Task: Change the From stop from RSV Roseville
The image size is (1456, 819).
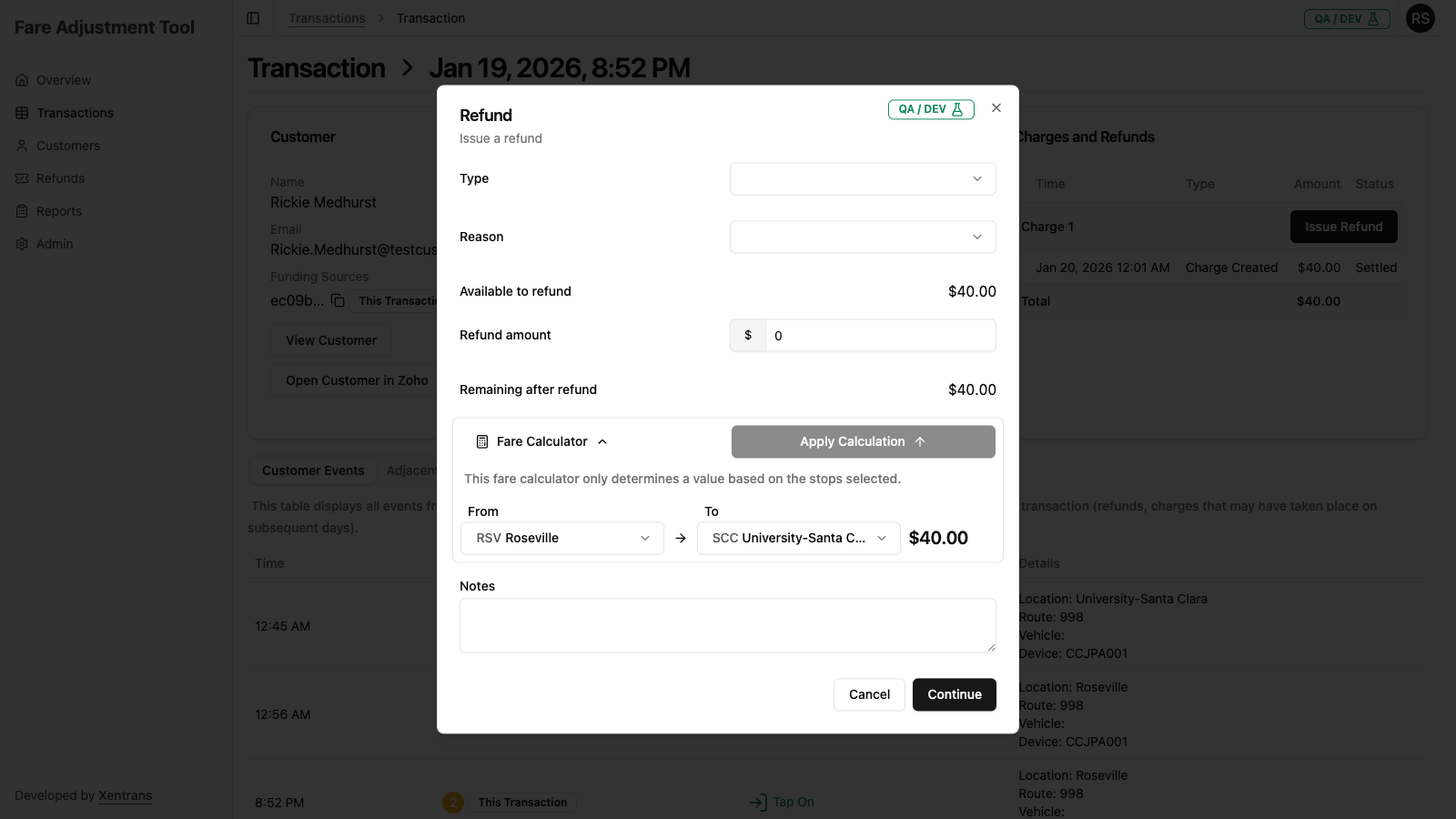Action: tap(561, 538)
